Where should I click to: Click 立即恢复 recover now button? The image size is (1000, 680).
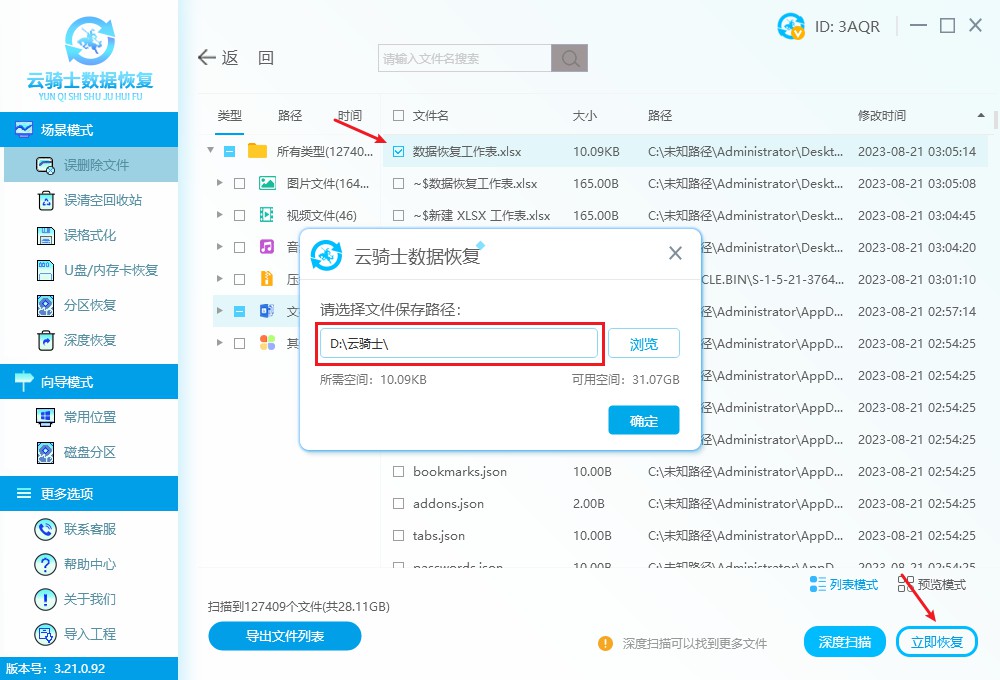tap(937, 642)
